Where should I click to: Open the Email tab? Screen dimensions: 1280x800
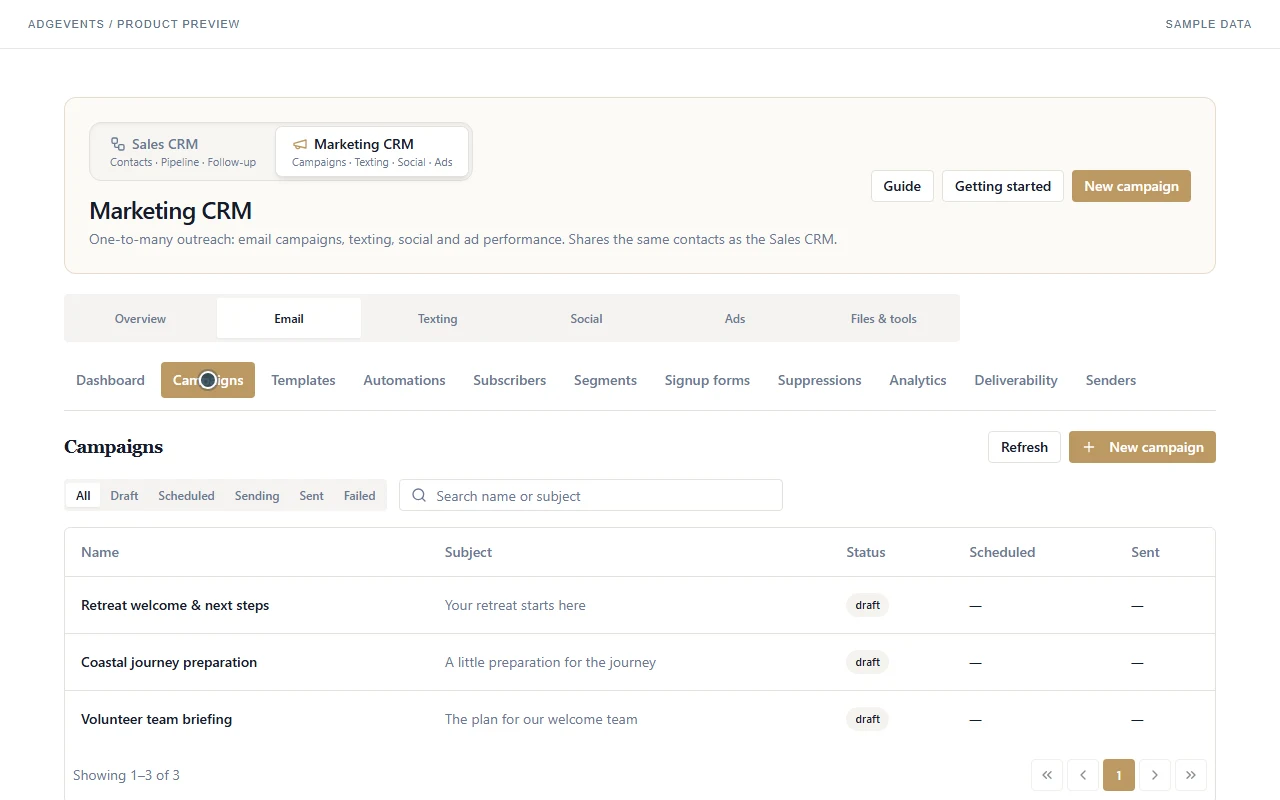pyautogui.click(x=289, y=318)
